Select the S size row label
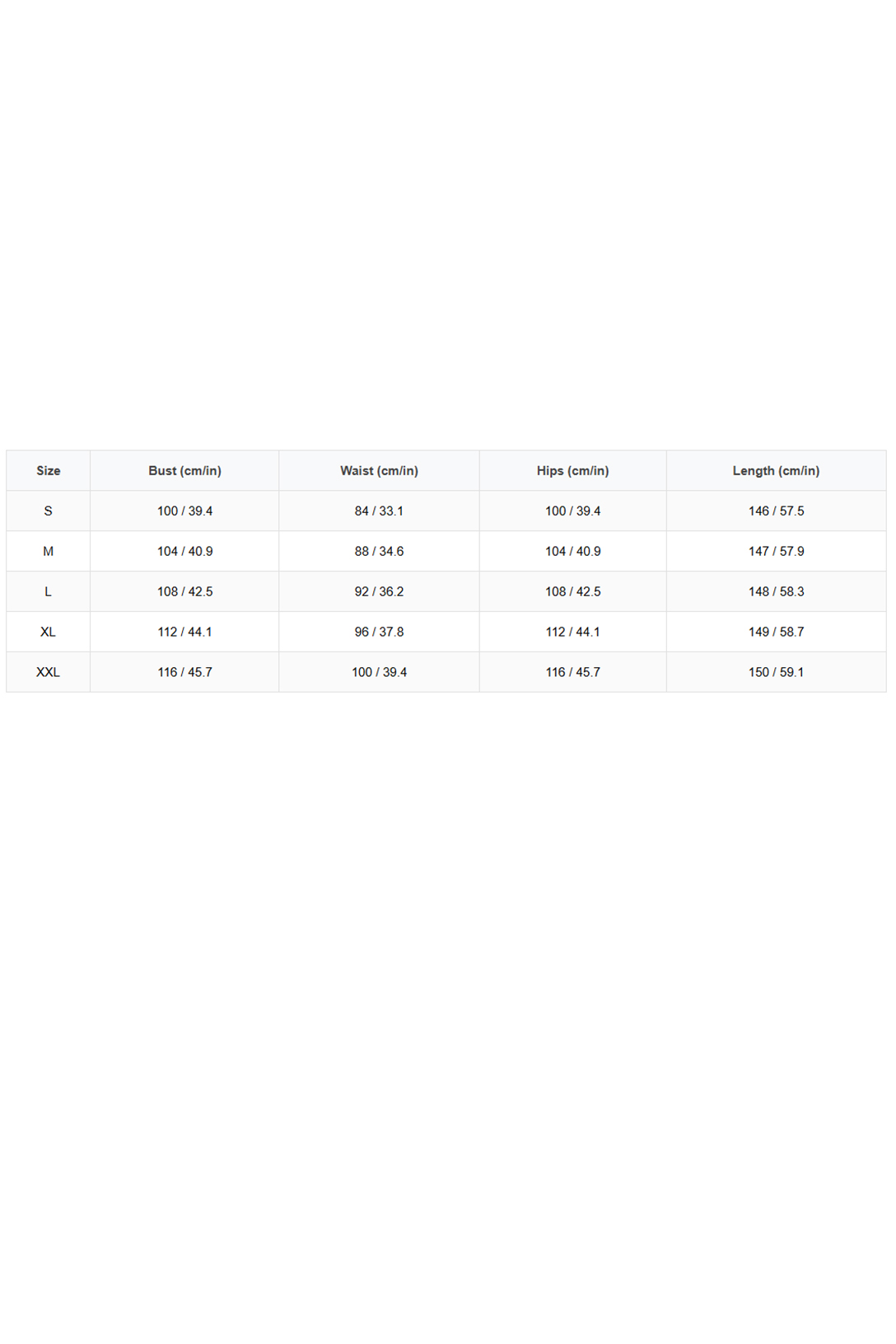This screenshot has width=896, height=1344. (48, 511)
